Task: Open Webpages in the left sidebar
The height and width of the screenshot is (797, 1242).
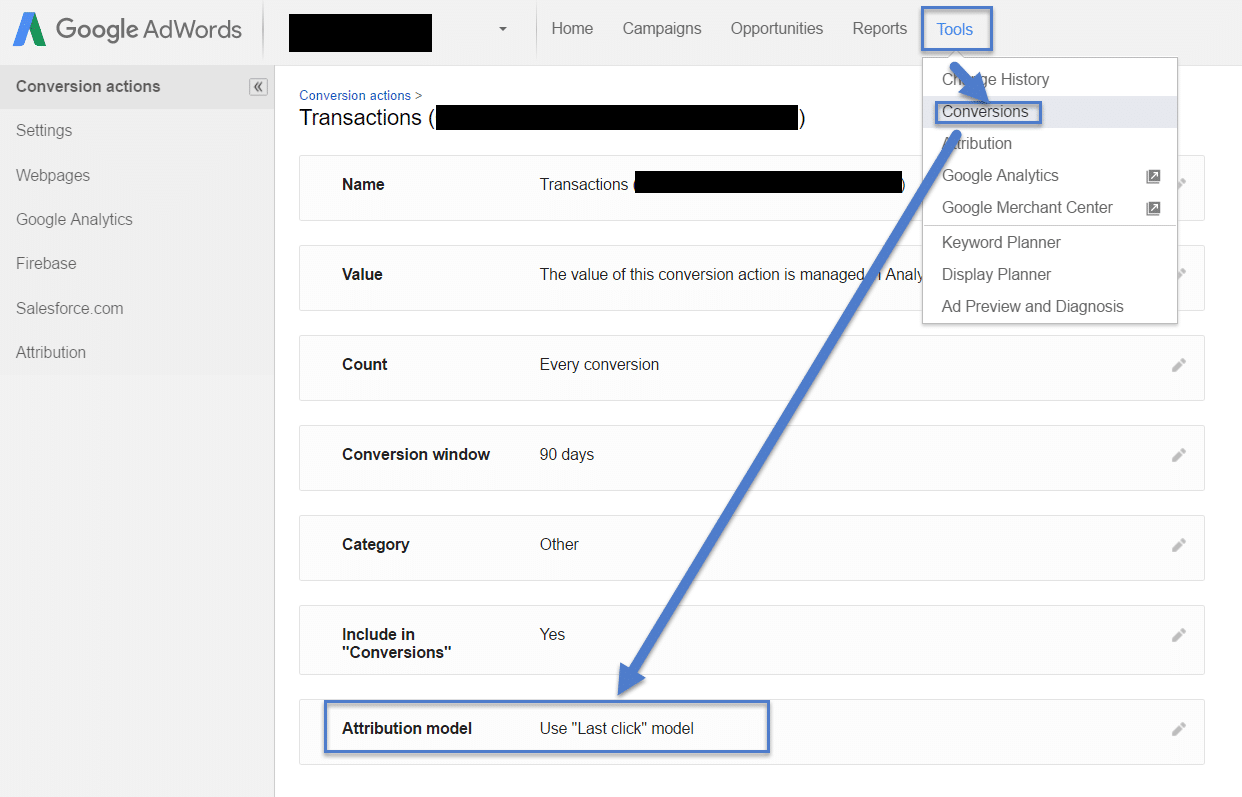Action: coord(53,175)
